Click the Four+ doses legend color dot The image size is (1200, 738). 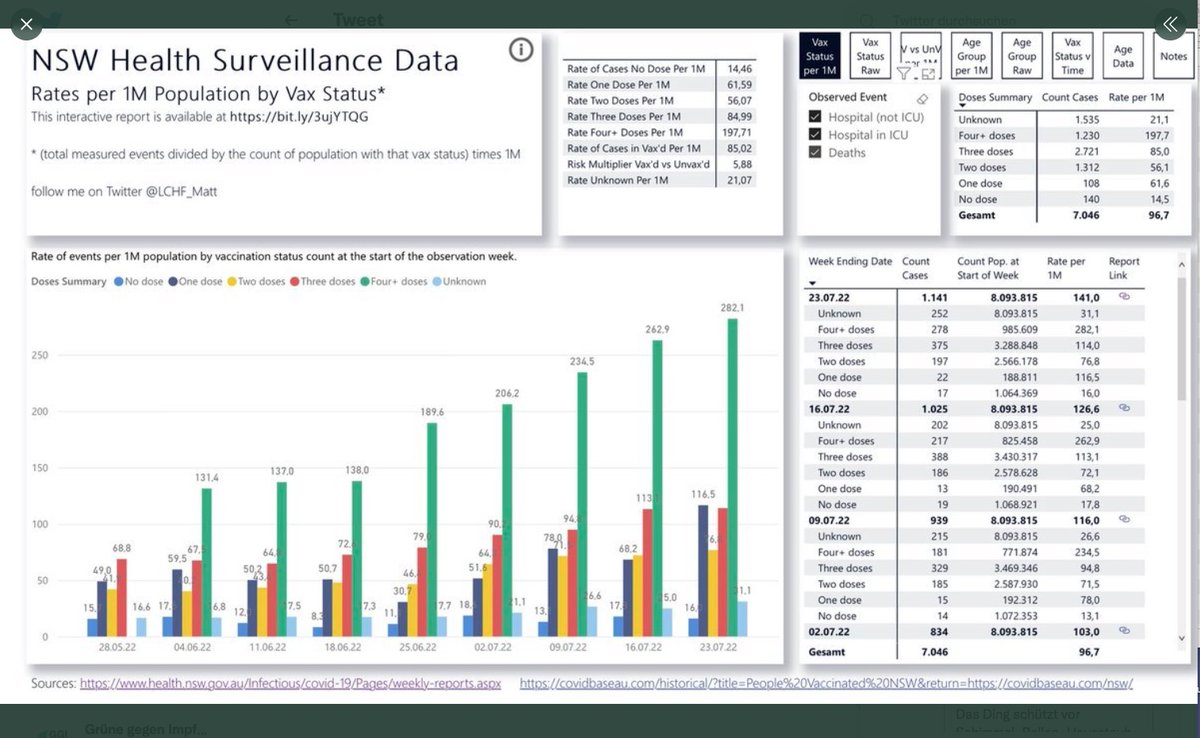[x=366, y=282]
